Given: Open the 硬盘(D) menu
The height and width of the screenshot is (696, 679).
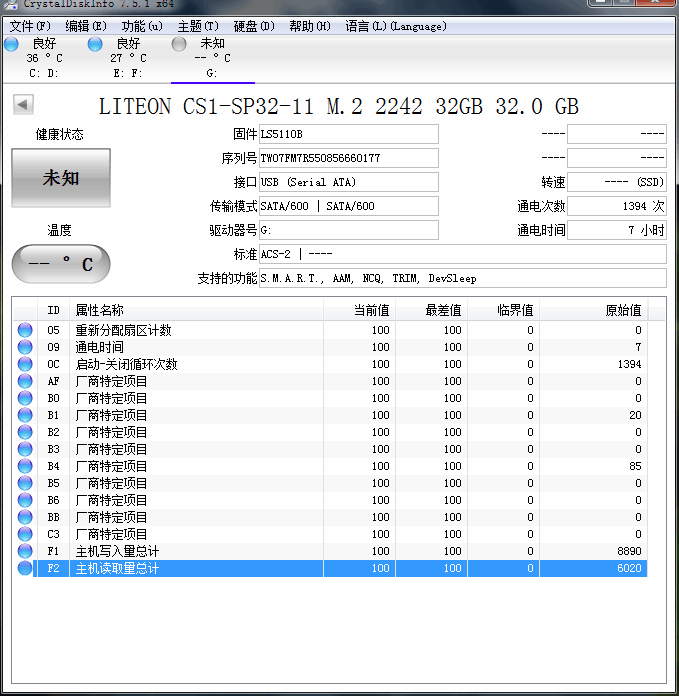Looking at the screenshot, I should pos(254,27).
